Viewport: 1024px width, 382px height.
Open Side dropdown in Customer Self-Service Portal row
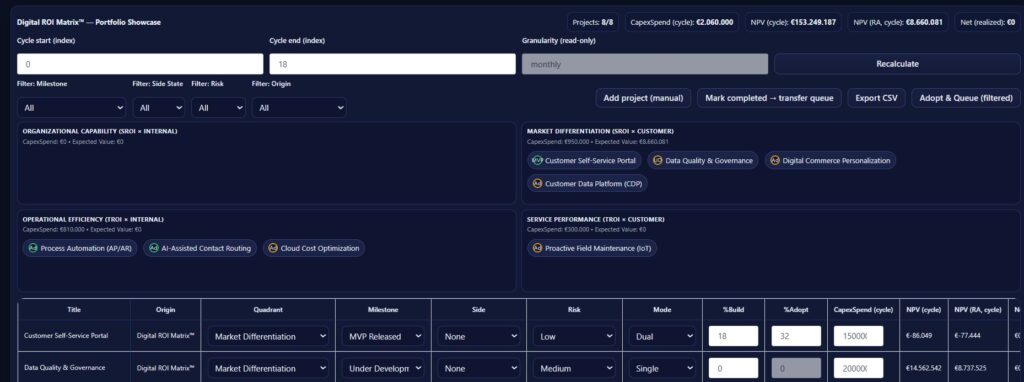478,336
